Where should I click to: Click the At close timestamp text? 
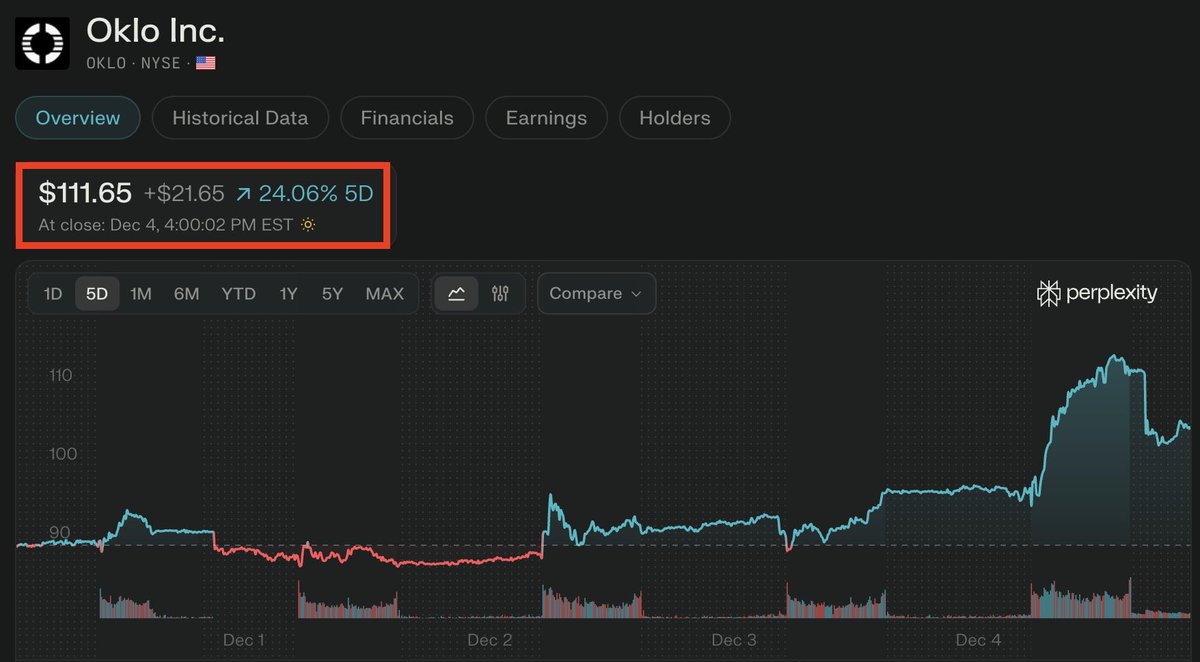pyautogui.click(x=165, y=225)
